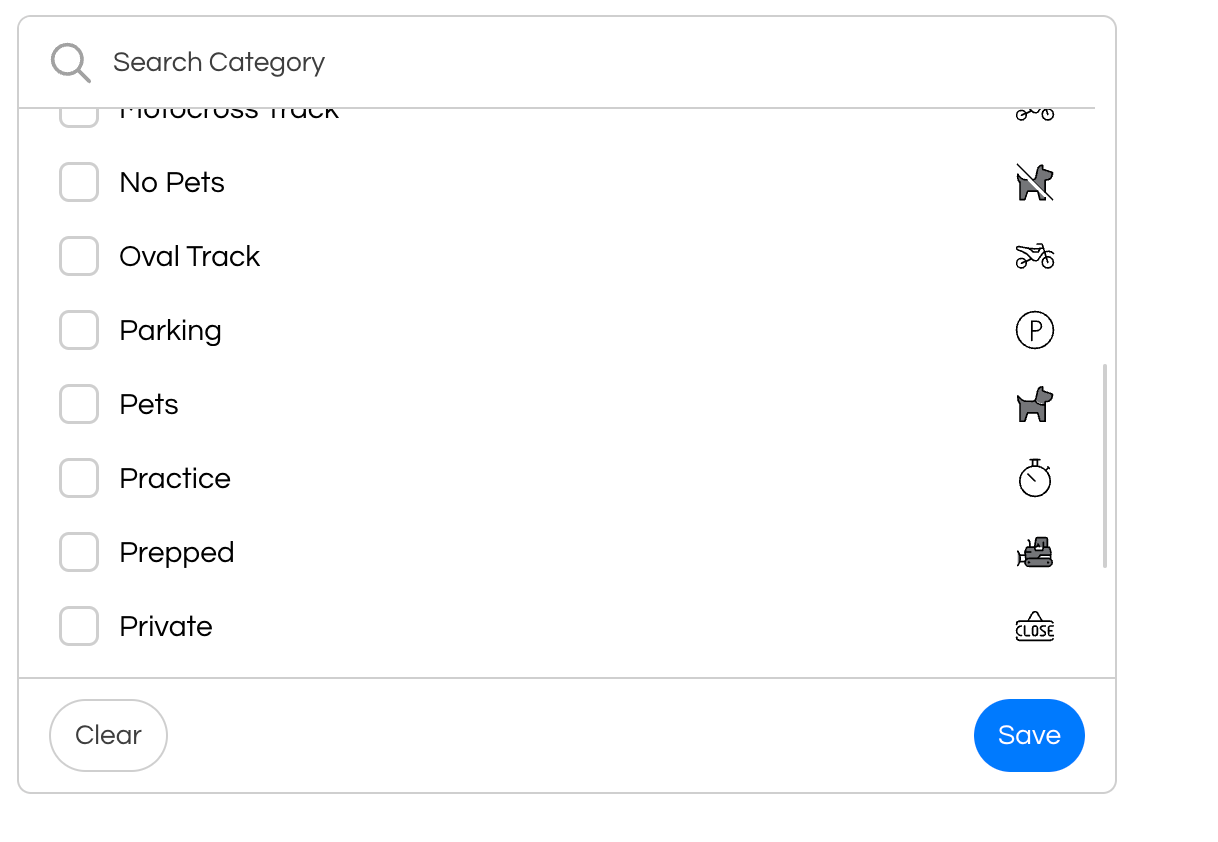Click the Clear button

point(108,735)
